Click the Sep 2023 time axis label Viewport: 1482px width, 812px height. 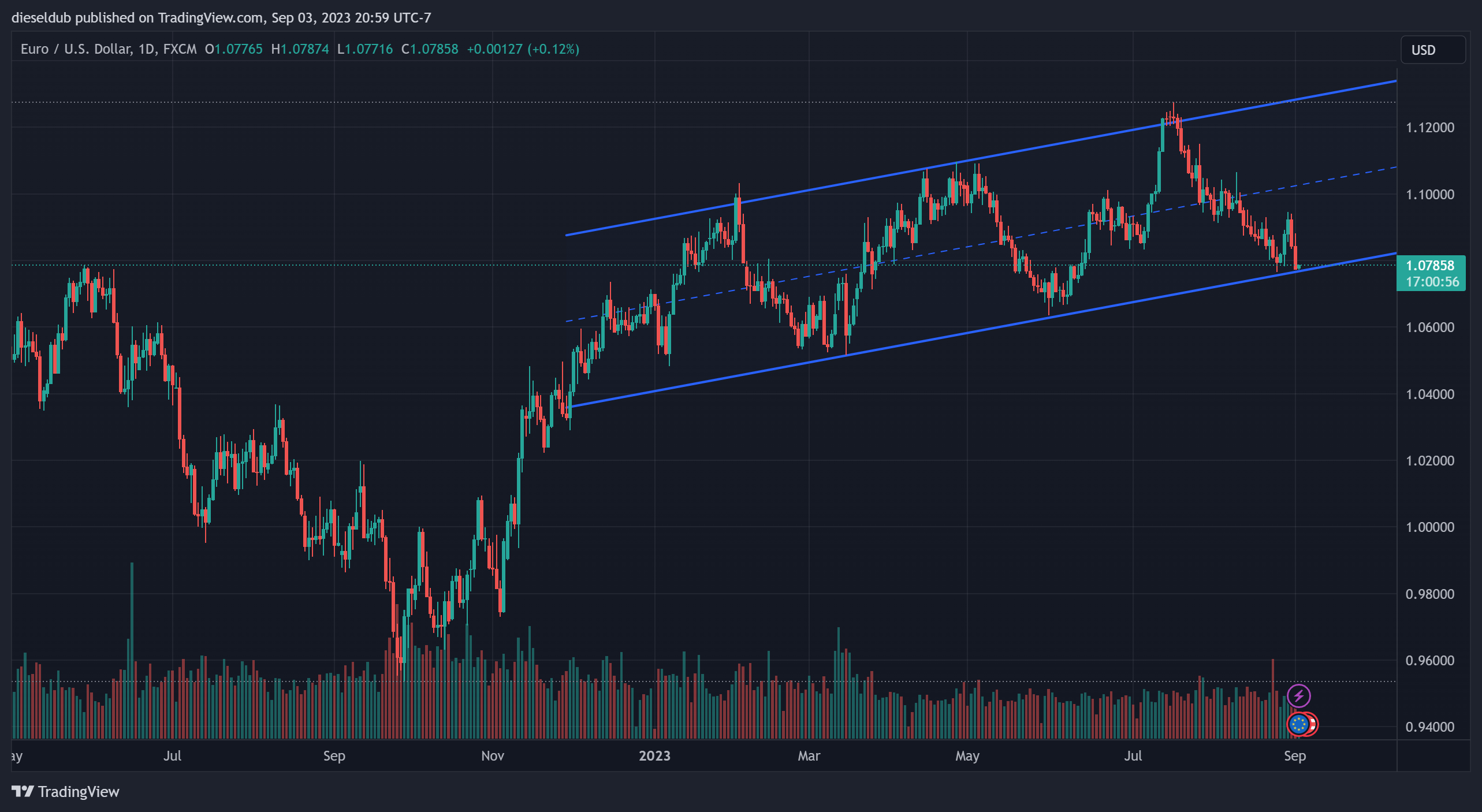point(1295,756)
